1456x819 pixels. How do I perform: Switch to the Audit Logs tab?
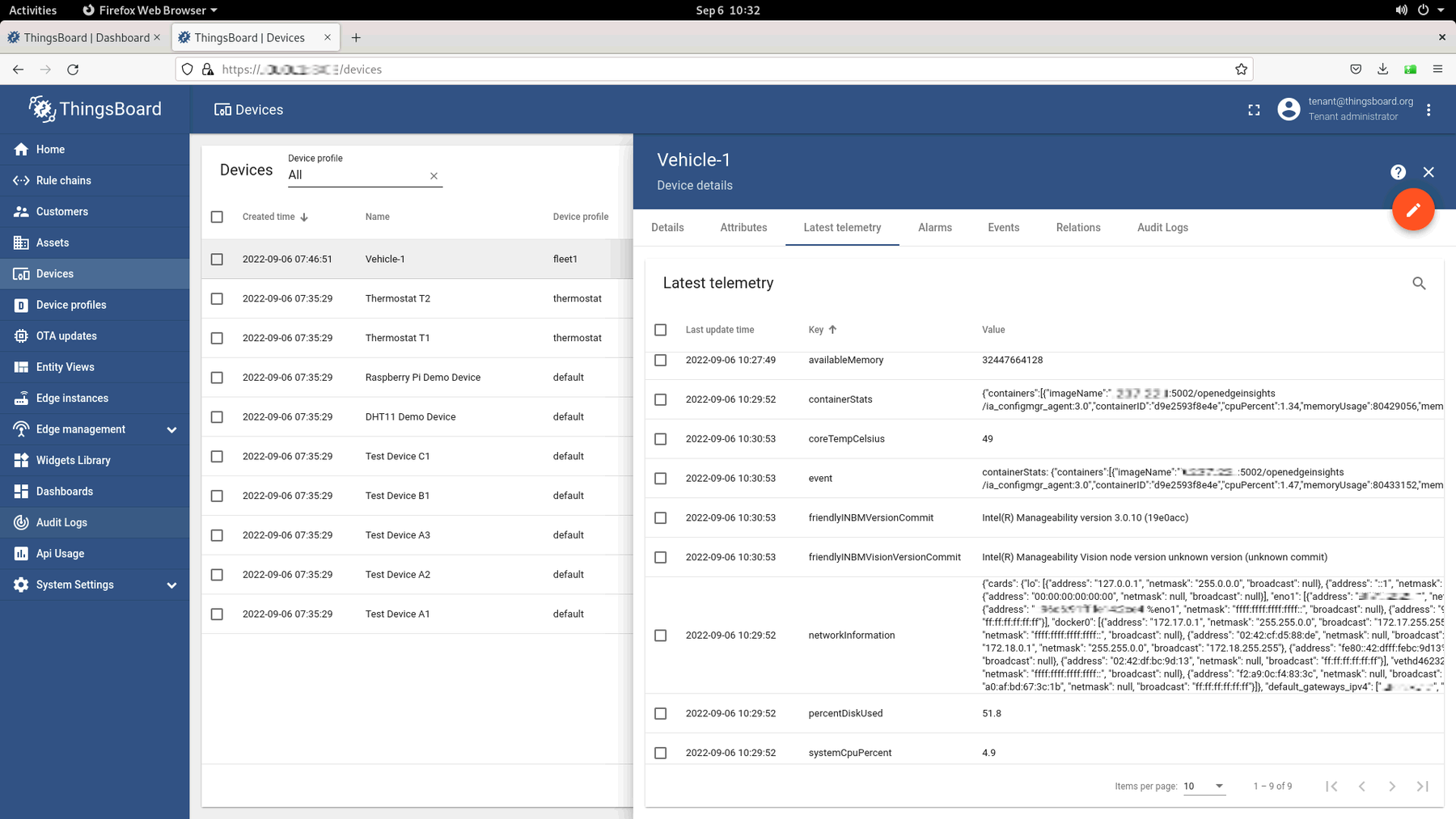pyautogui.click(x=1162, y=227)
